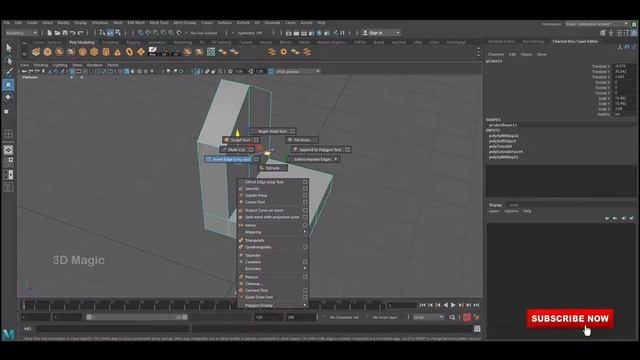The image size is (640, 360).
Task: Click the New Scene icon
Action: tap(49, 33)
